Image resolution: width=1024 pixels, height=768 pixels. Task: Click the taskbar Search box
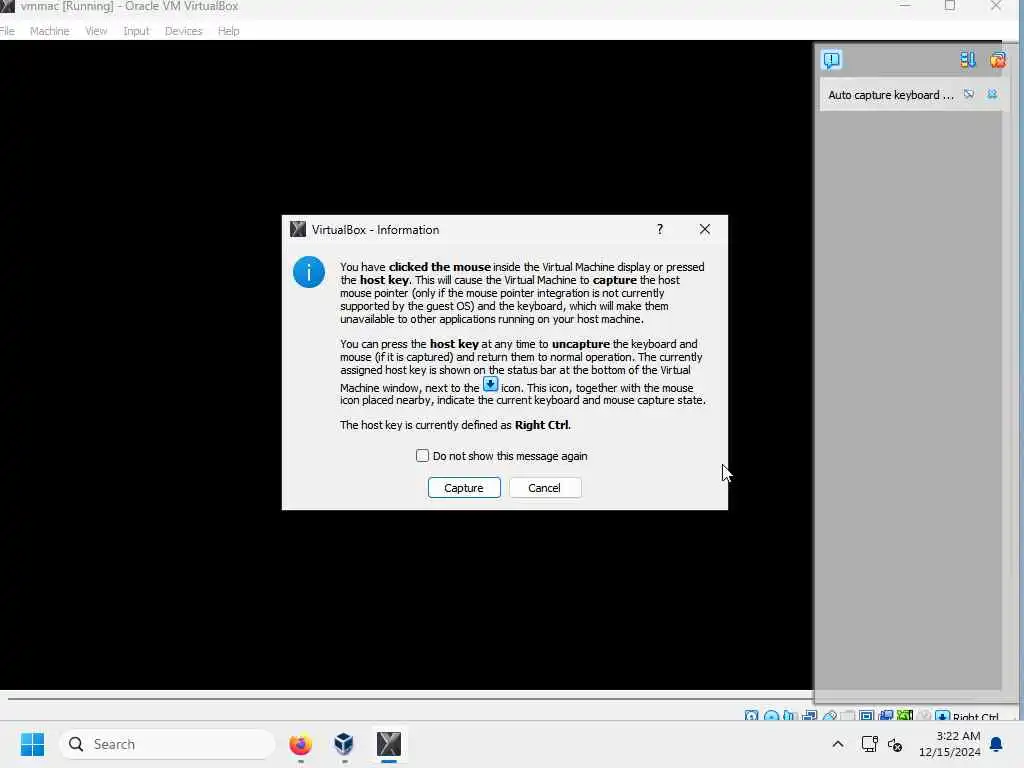pyautogui.click(x=168, y=744)
